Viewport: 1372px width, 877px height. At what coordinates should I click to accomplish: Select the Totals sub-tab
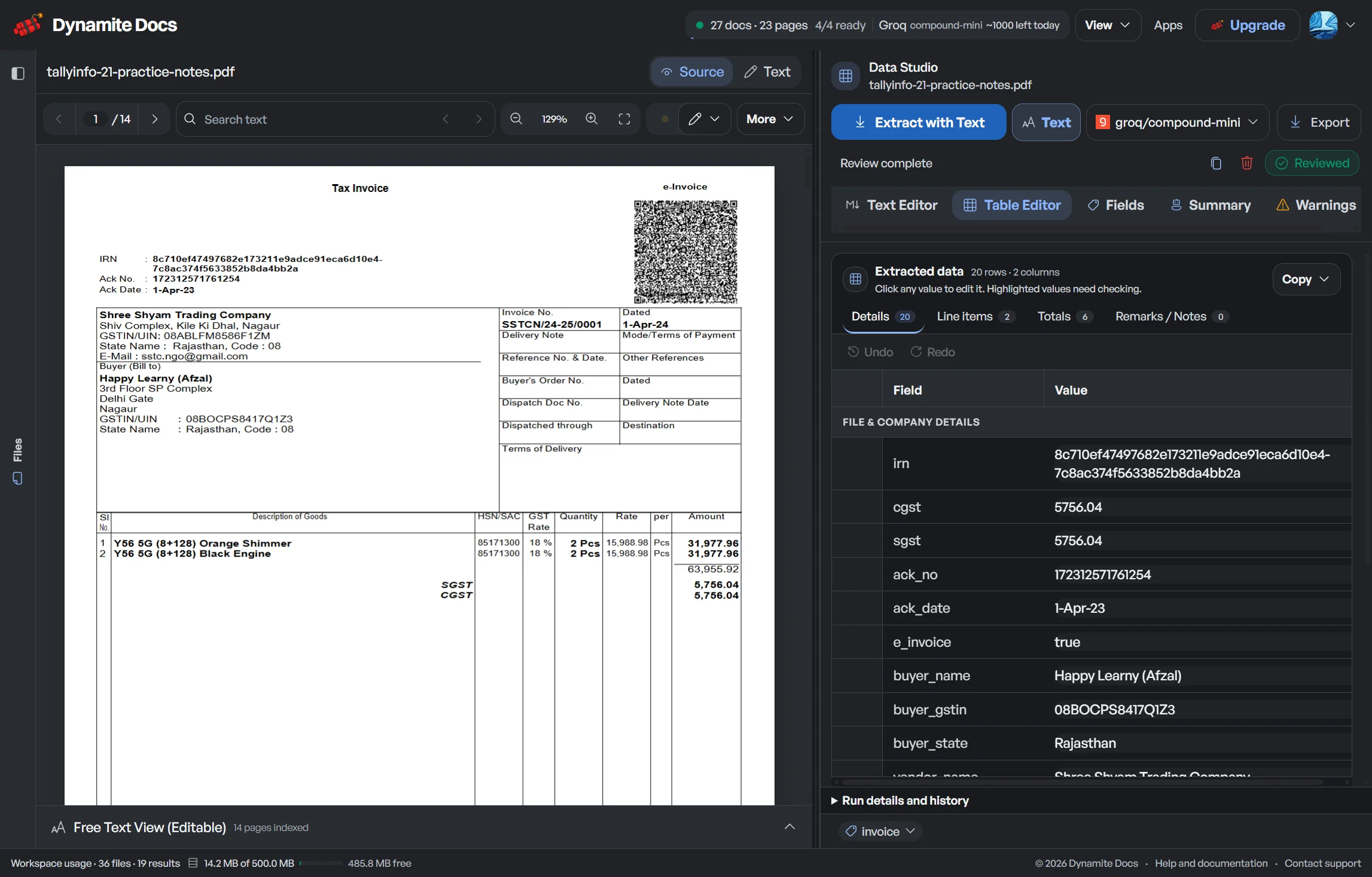pyautogui.click(x=1065, y=316)
